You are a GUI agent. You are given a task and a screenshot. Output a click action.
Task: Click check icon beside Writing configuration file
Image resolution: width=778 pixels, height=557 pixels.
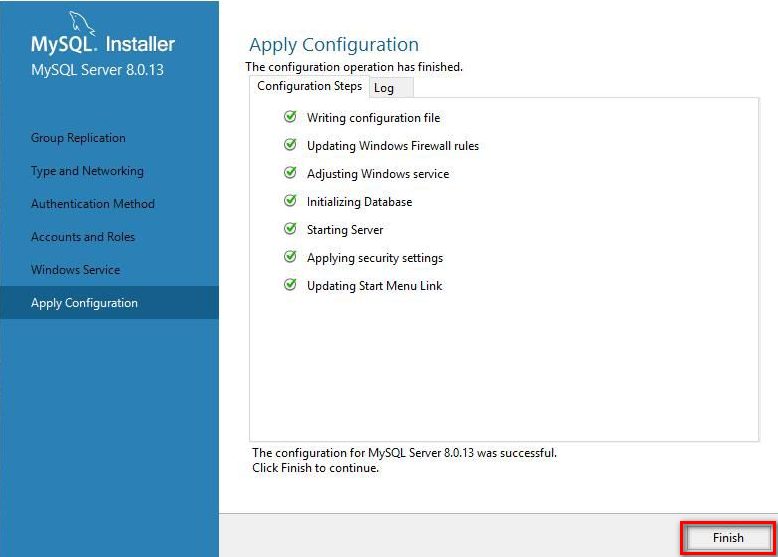pyautogui.click(x=290, y=117)
